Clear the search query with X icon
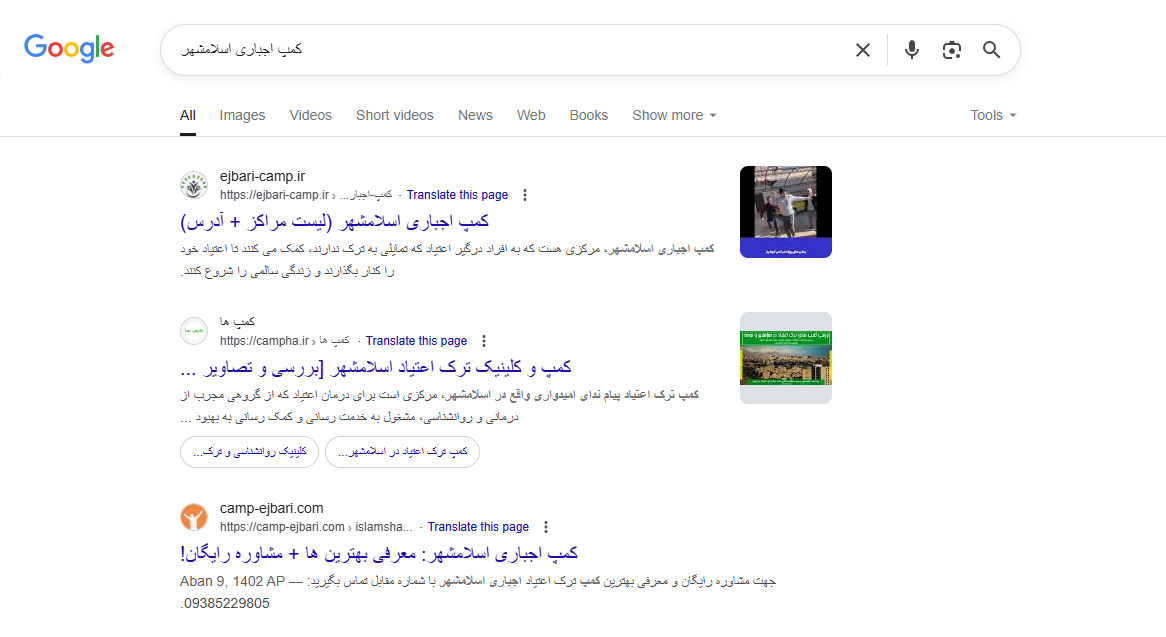This screenshot has width=1166, height=637. tap(863, 50)
